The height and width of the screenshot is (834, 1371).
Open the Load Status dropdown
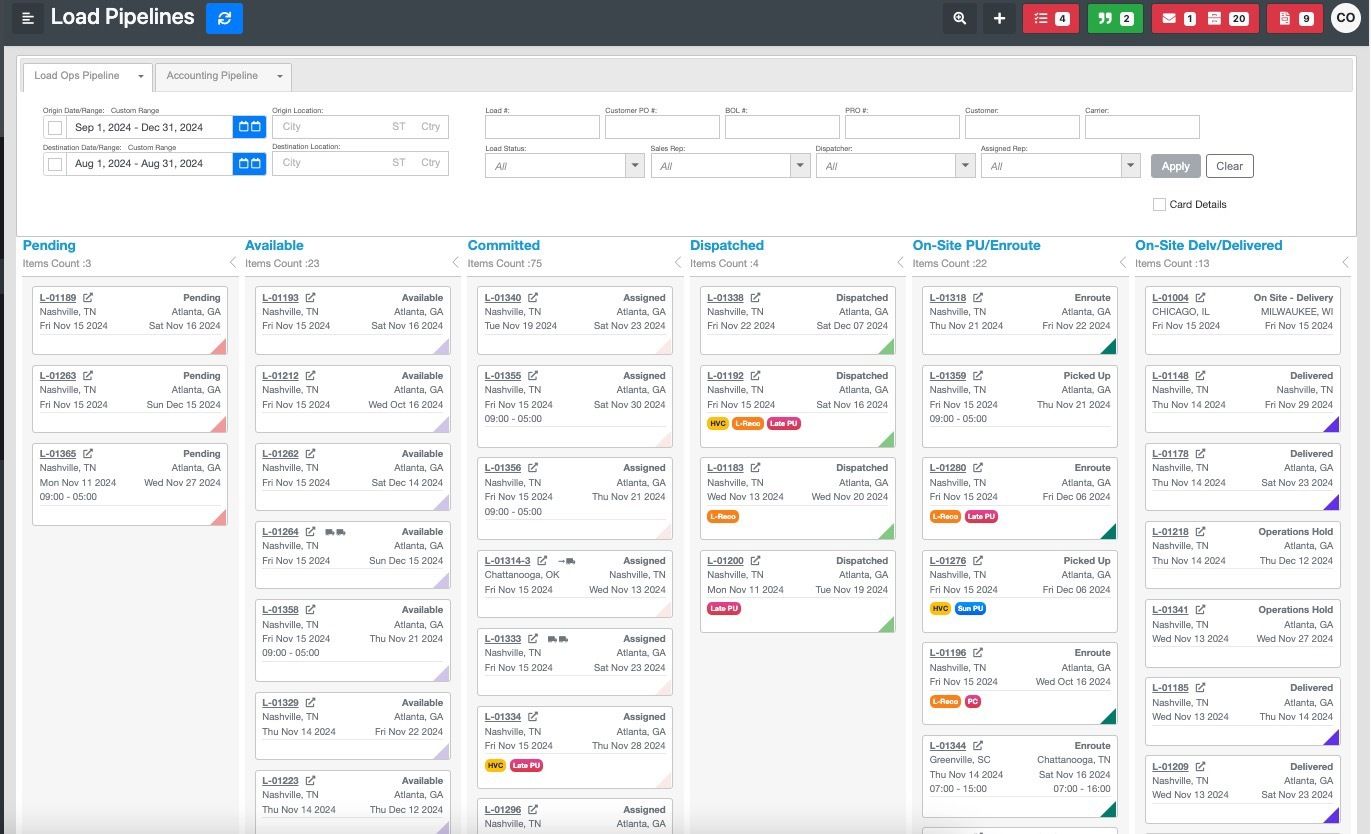(x=633, y=164)
